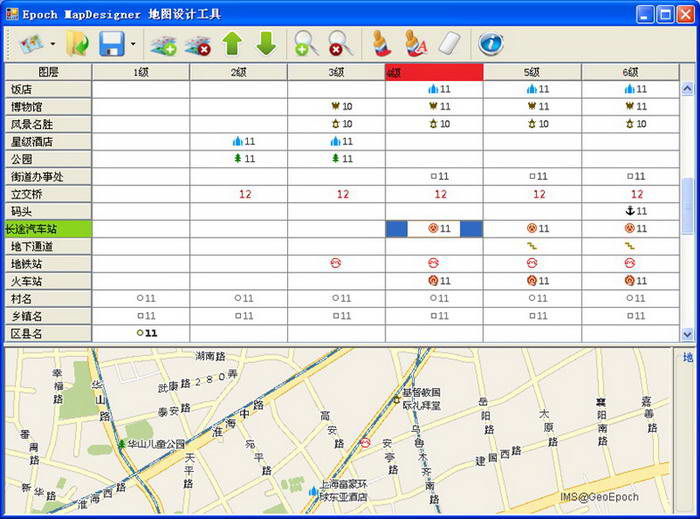
Task: Click the green down arrow icon
Action: point(267,44)
